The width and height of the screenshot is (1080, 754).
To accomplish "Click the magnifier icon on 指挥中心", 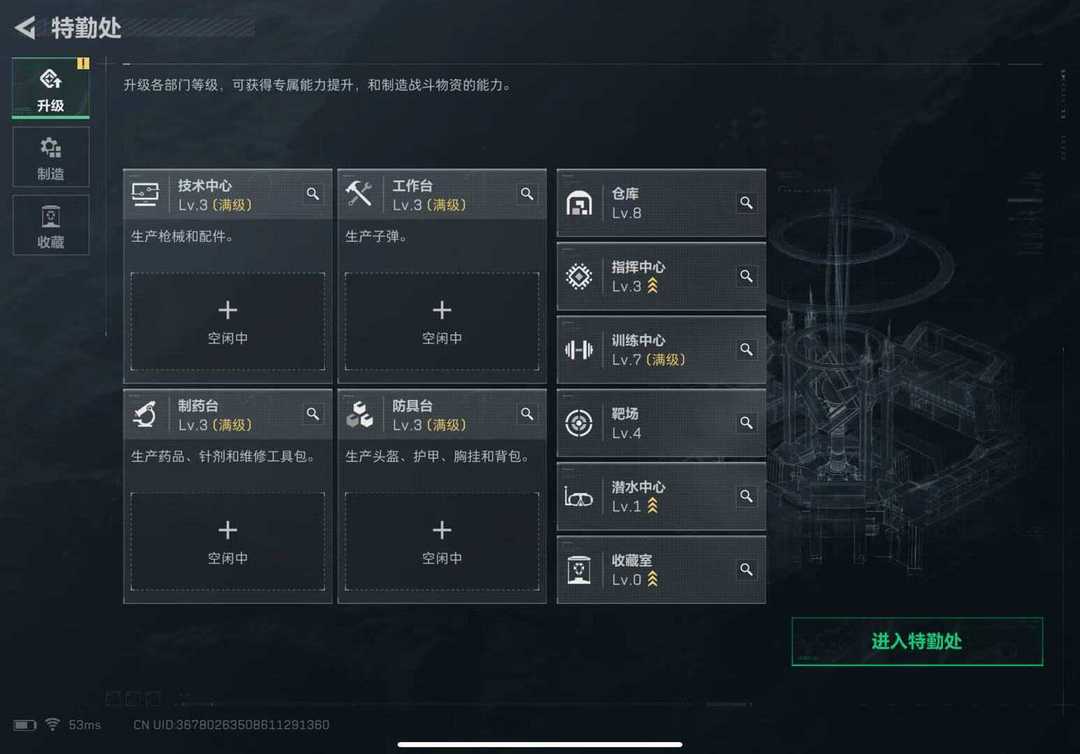I will click(746, 276).
